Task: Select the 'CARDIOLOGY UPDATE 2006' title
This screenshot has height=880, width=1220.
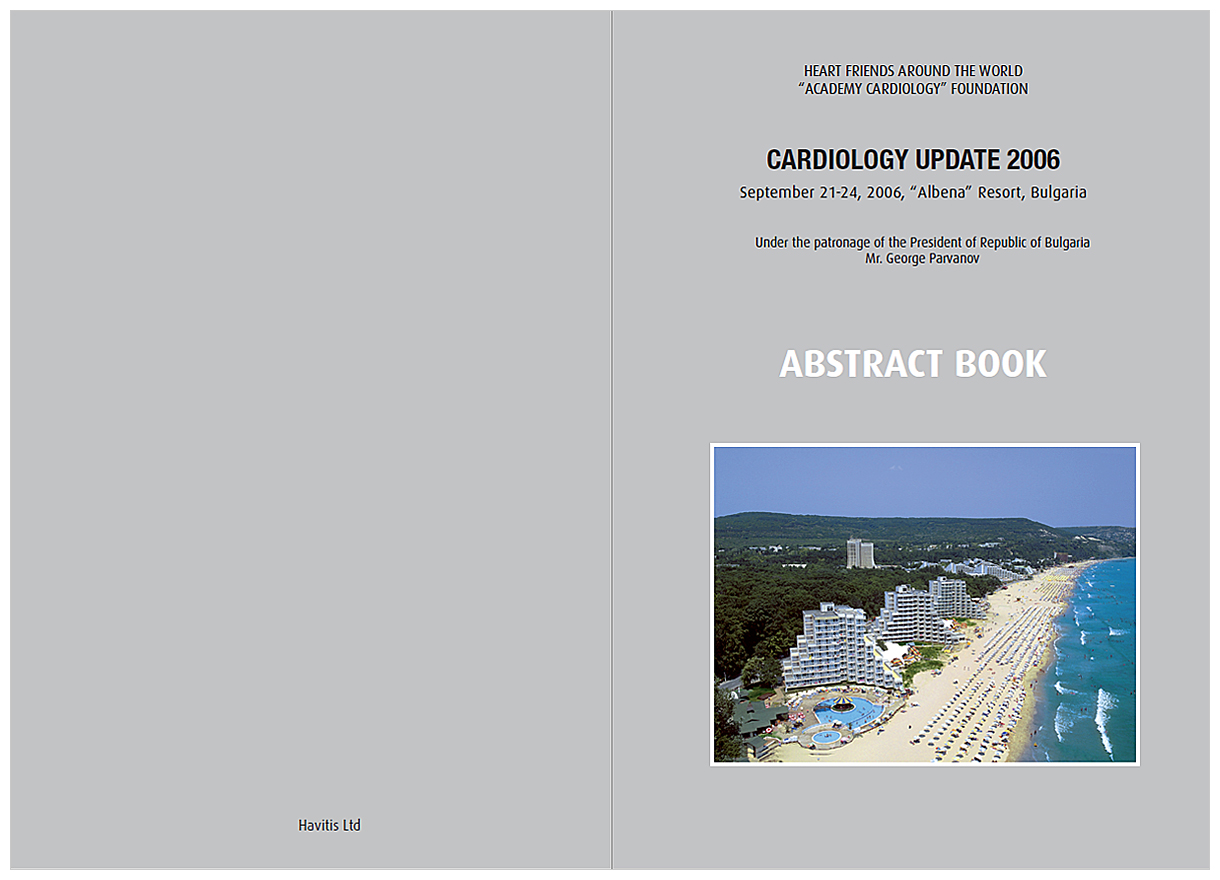Action: pyautogui.click(x=913, y=160)
